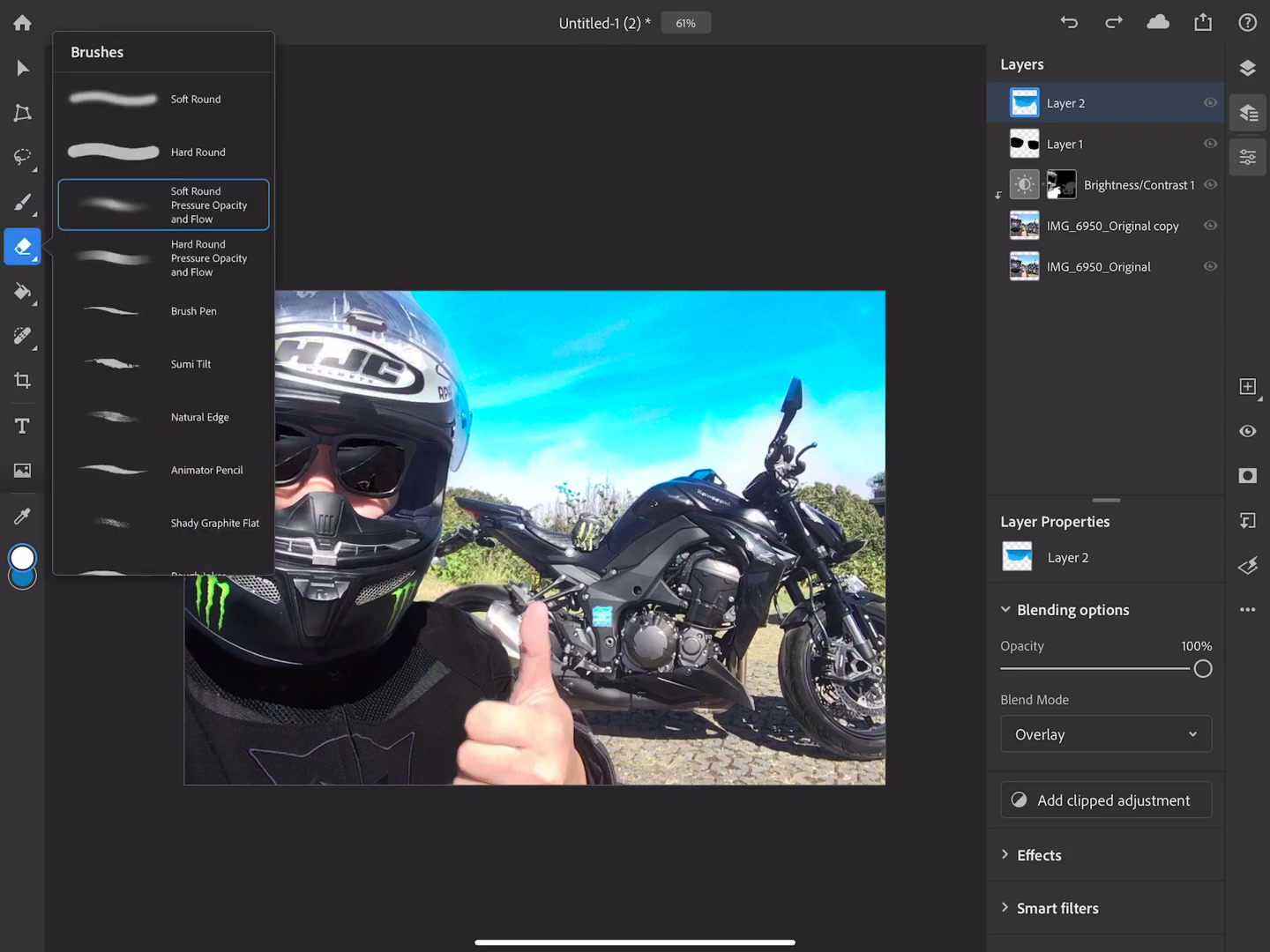Select the Lasso selection tool
This screenshot has width=1270, height=952.
click(x=22, y=157)
